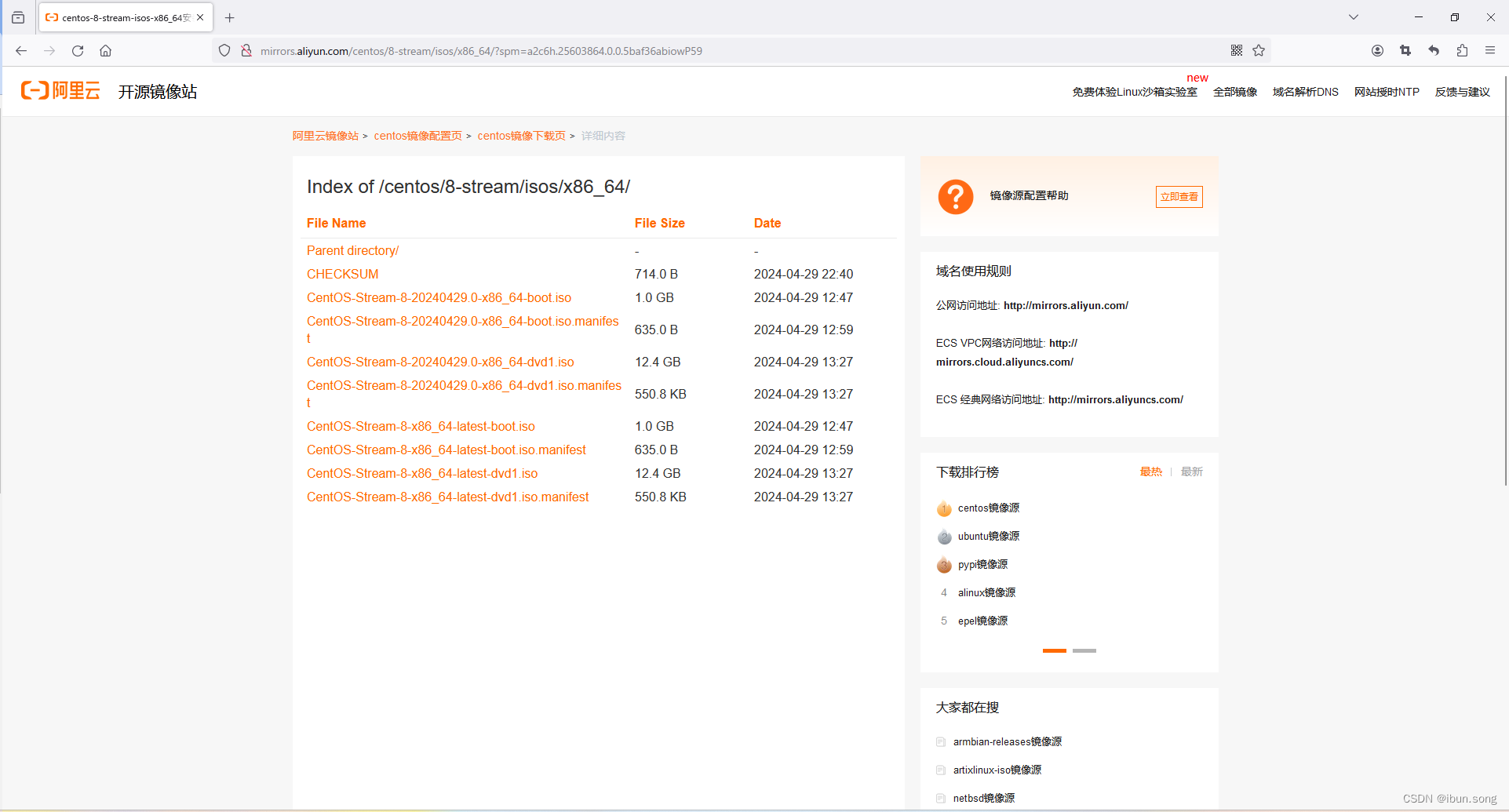This screenshot has width=1509, height=812.
Task: Click the File Name column header
Action: (336, 223)
